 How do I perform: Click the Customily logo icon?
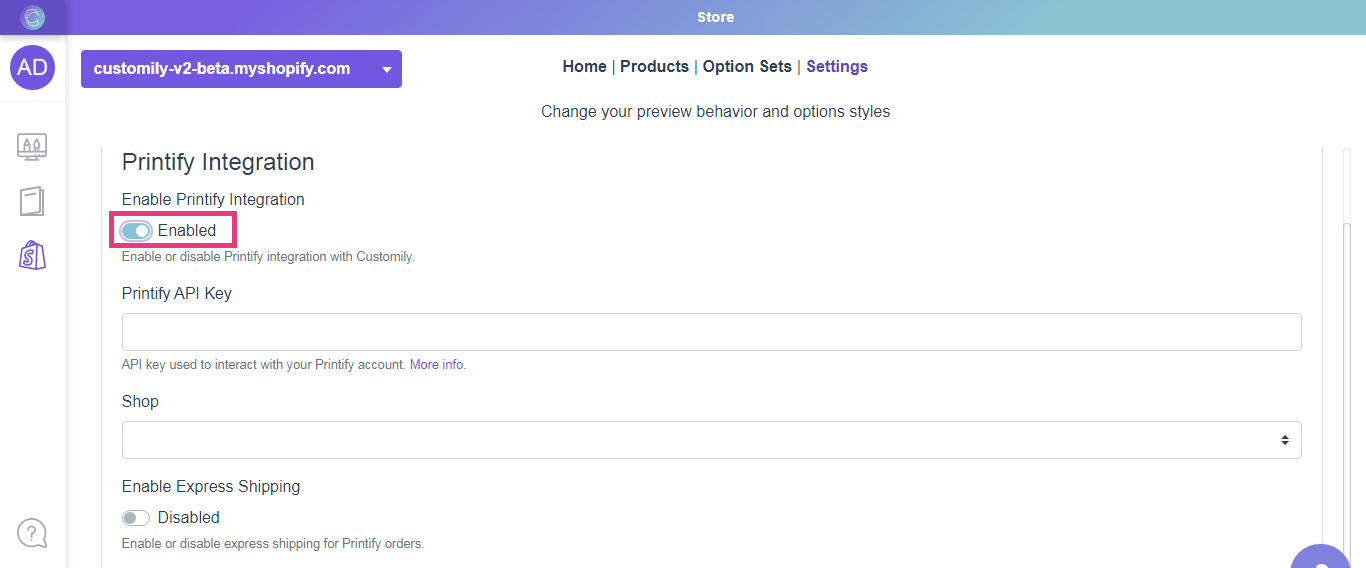click(x=33, y=17)
